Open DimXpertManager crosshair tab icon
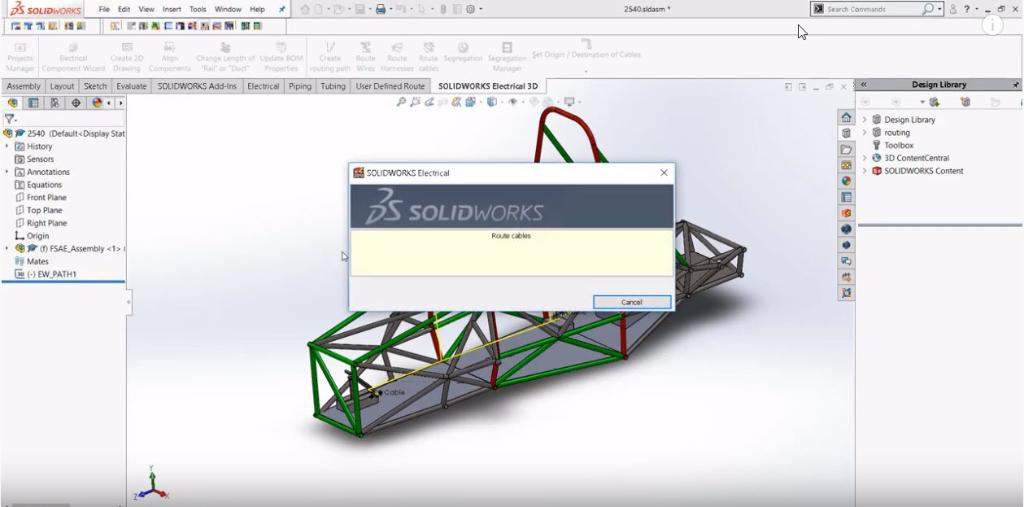Viewport: 1024px width, 507px height. pos(76,103)
